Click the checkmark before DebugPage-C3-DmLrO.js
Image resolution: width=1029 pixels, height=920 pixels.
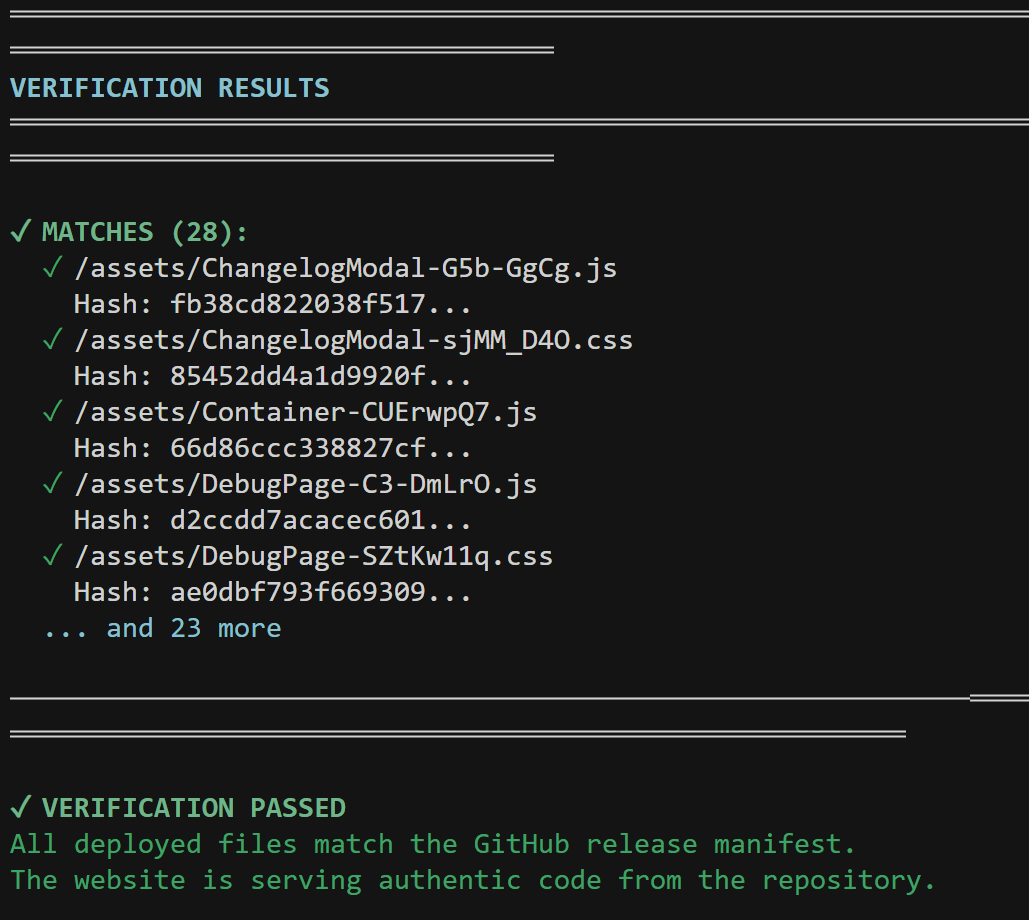tap(52, 484)
